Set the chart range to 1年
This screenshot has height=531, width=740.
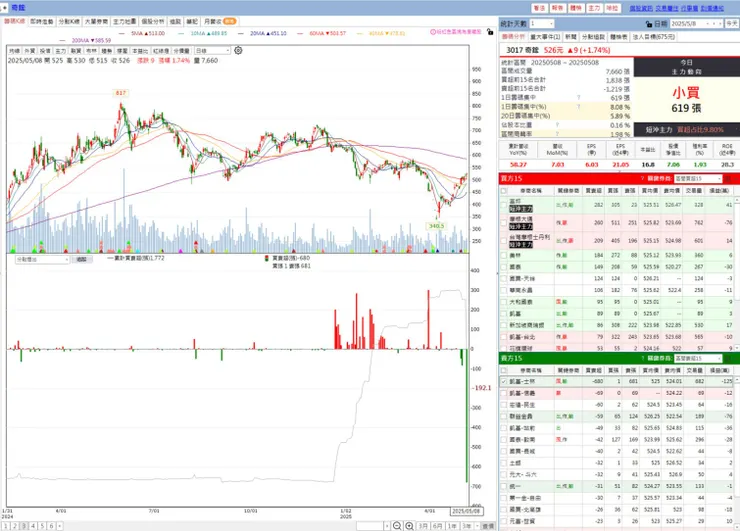pos(452,526)
